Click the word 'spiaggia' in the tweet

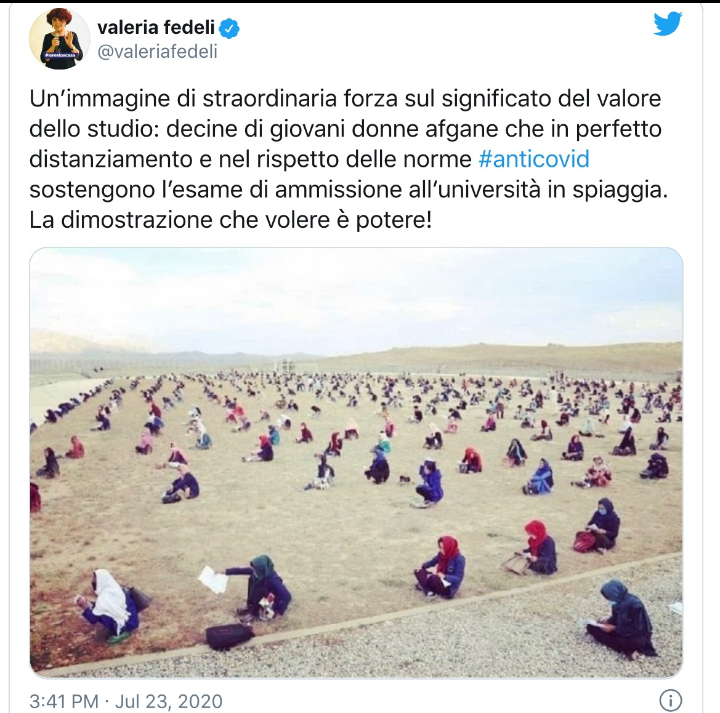click(620, 190)
